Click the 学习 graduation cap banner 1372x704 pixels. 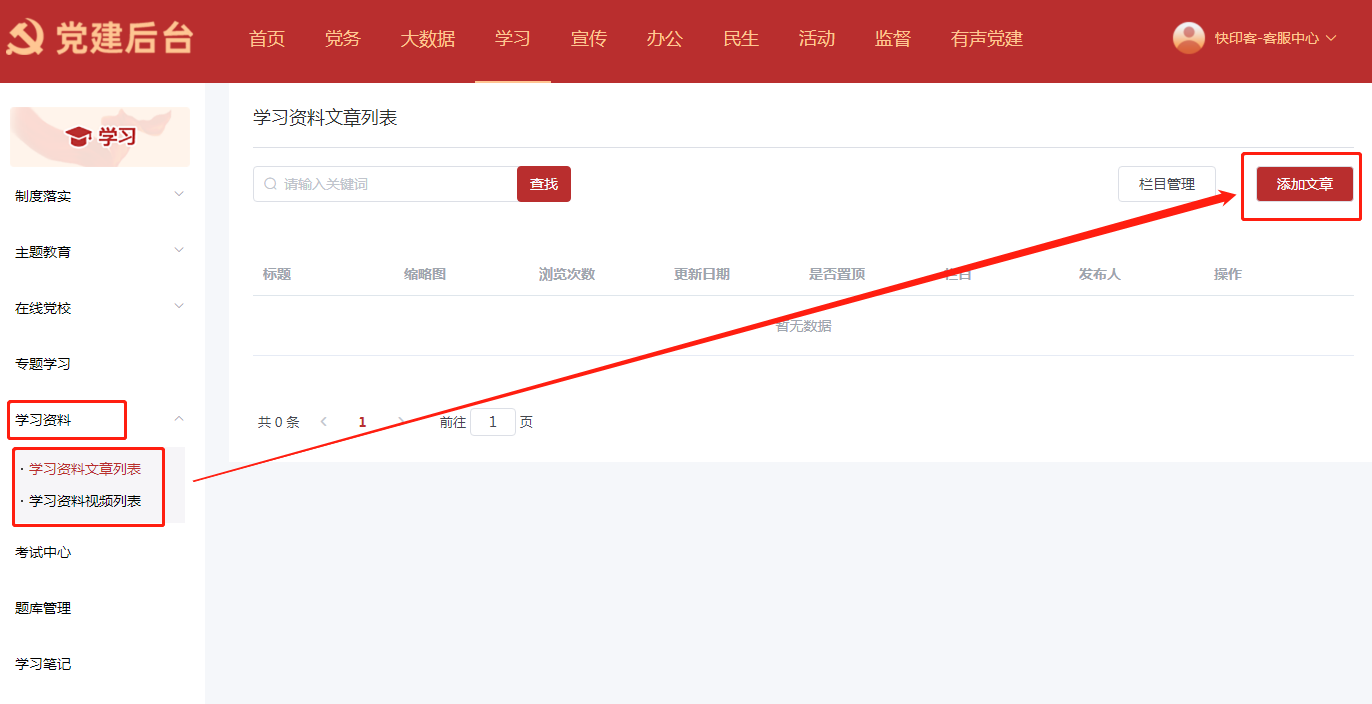point(99,137)
